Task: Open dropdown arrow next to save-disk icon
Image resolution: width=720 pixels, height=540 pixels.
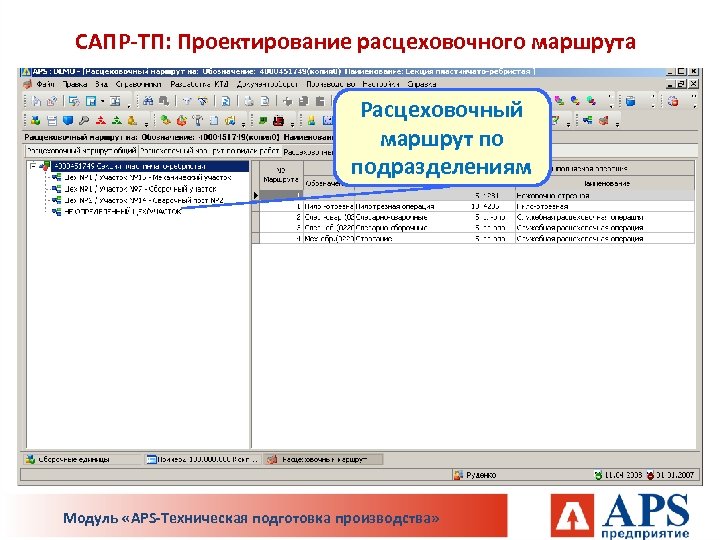Action: click(x=103, y=101)
